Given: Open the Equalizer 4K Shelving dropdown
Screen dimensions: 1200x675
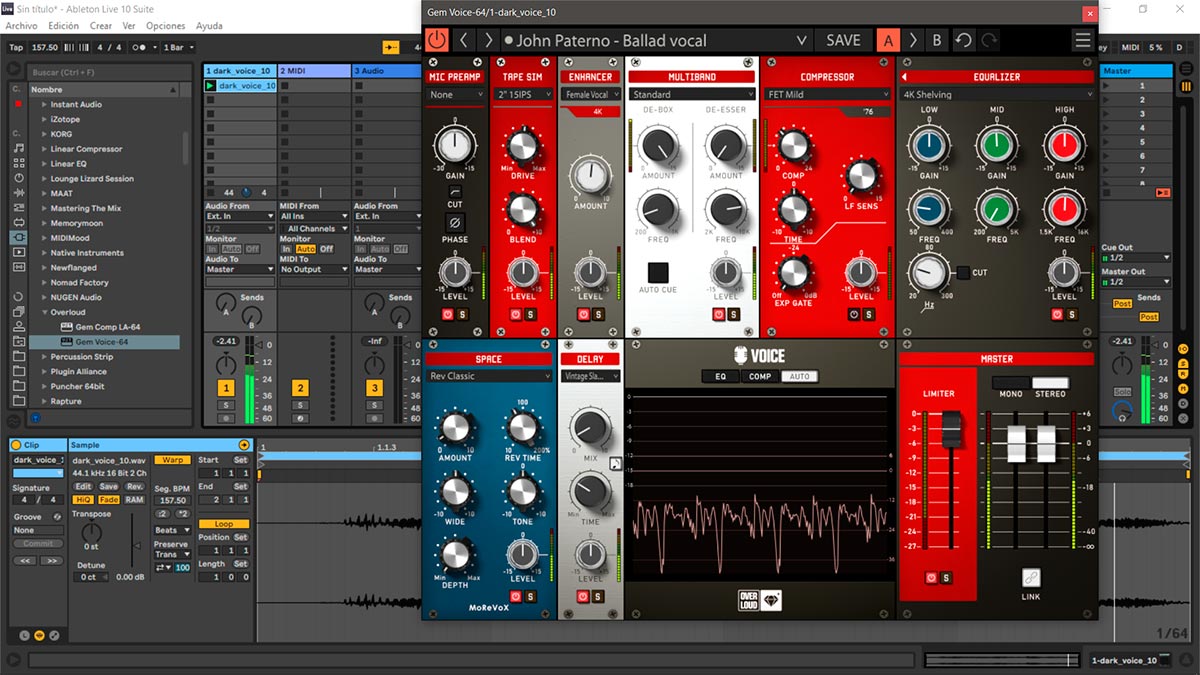Looking at the screenshot, I should pyautogui.click(x=996, y=95).
